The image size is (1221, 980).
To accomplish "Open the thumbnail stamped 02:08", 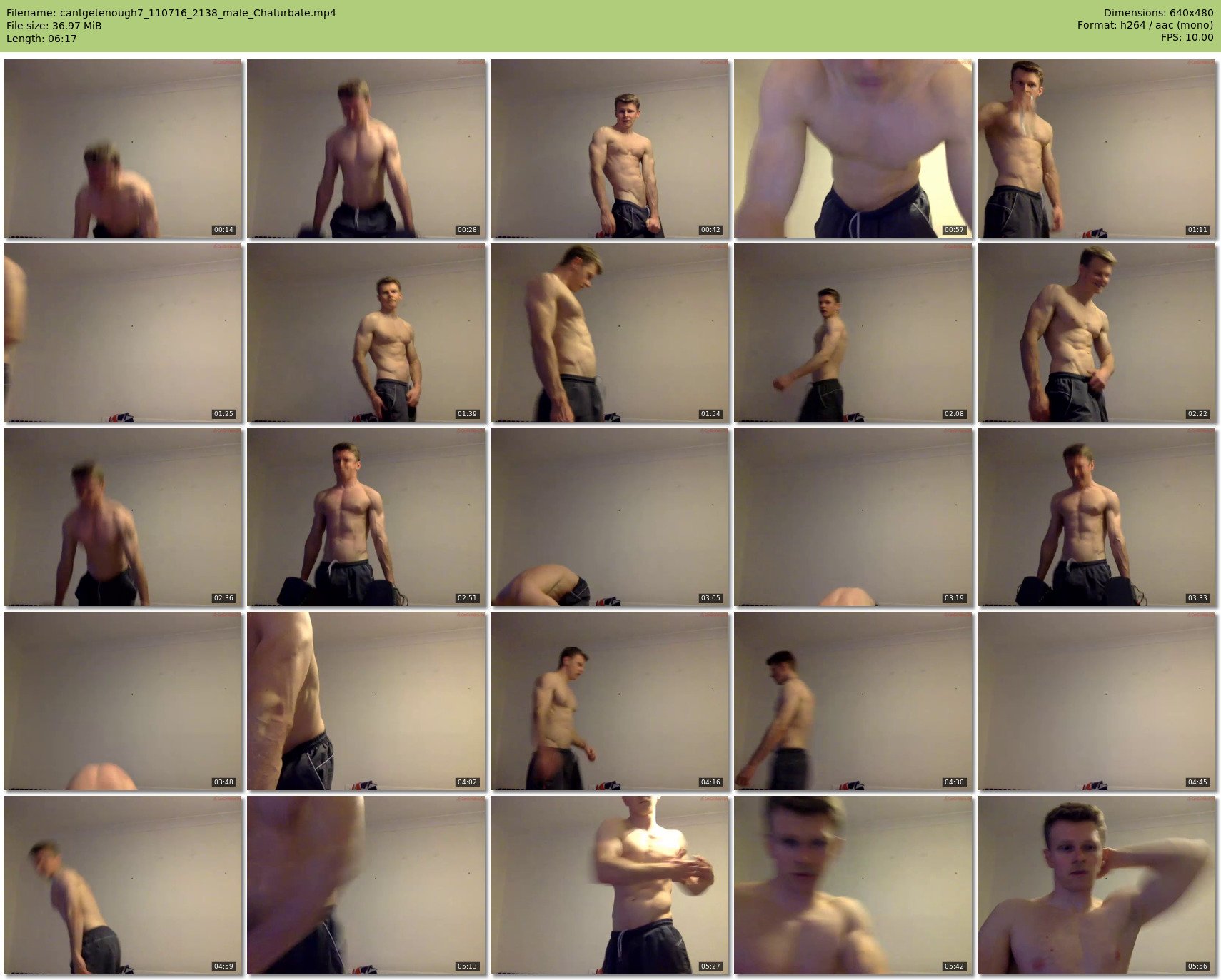I will (x=853, y=333).
